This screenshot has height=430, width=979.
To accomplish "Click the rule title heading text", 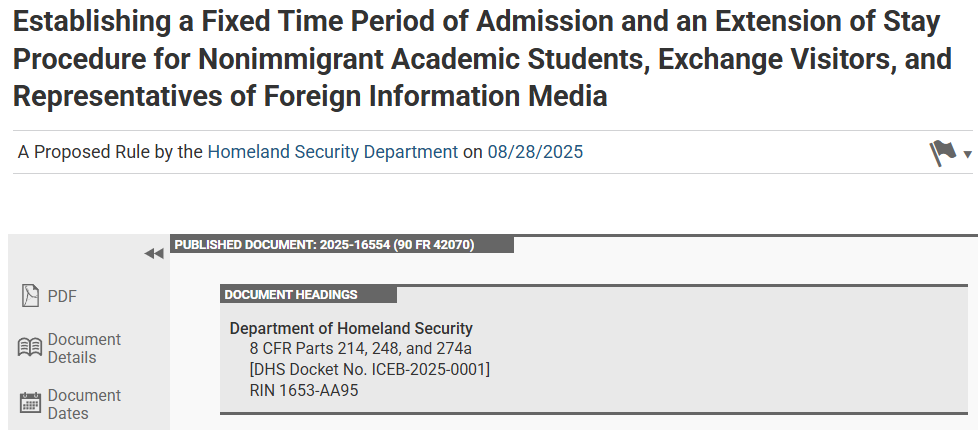I will point(480,60).
